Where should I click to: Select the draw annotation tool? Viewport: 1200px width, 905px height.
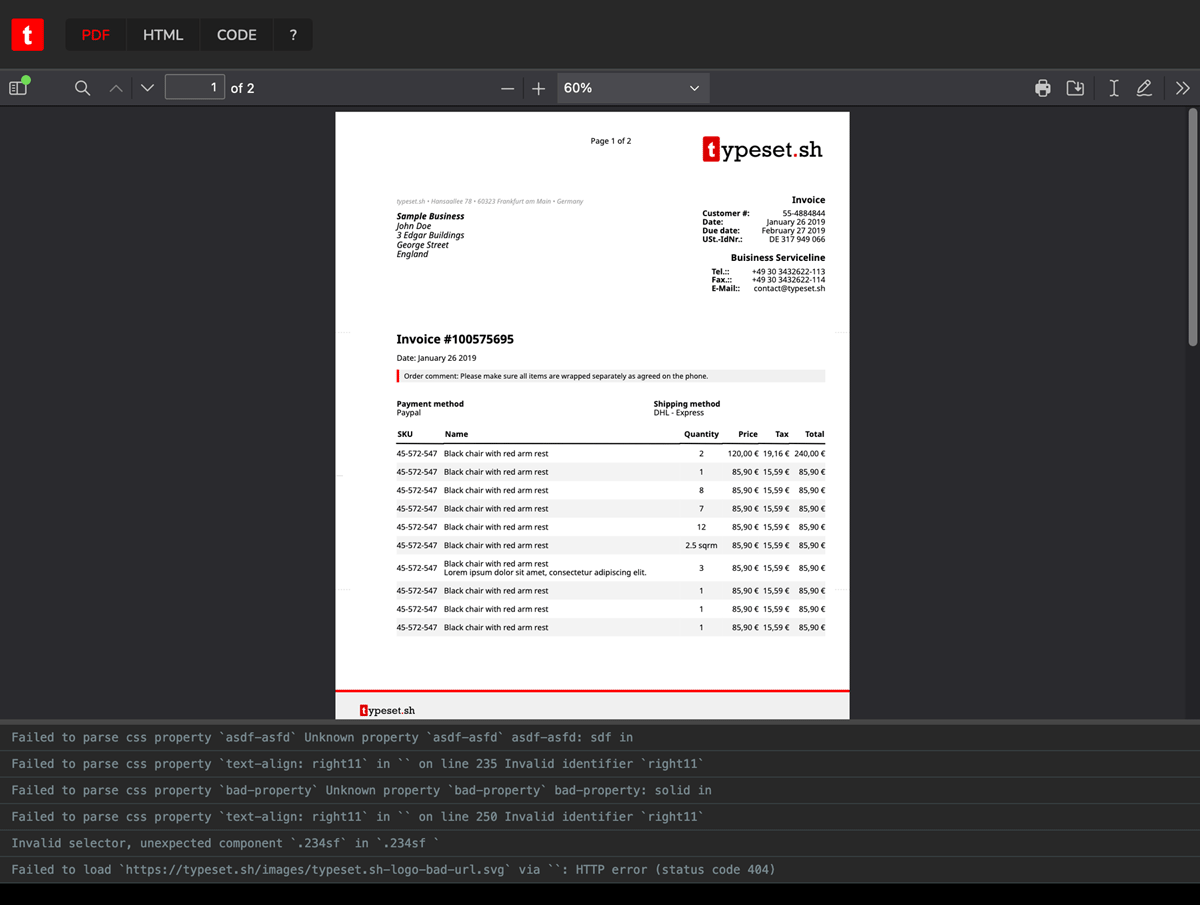pos(1145,88)
